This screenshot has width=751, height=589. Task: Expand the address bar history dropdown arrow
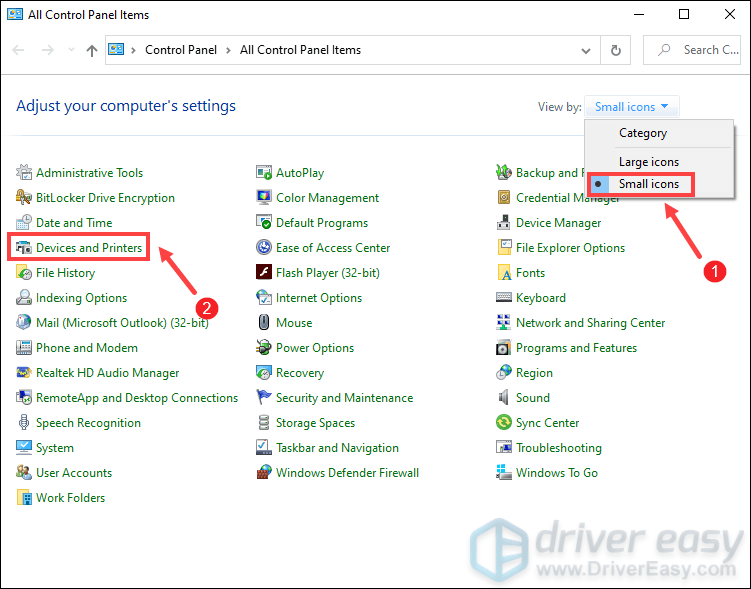pos(586,50)
